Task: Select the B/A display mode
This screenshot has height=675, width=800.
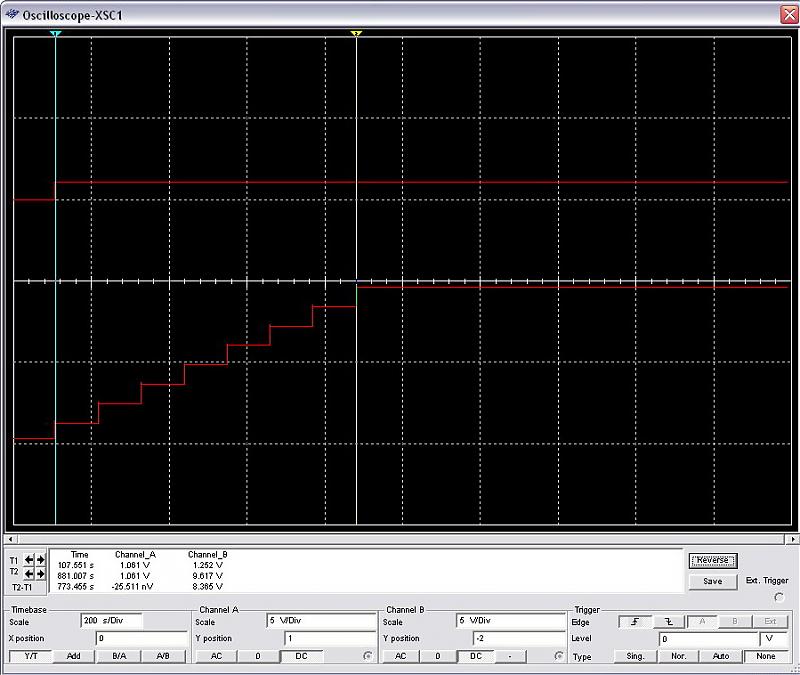Action: click(x=119, y=656)
